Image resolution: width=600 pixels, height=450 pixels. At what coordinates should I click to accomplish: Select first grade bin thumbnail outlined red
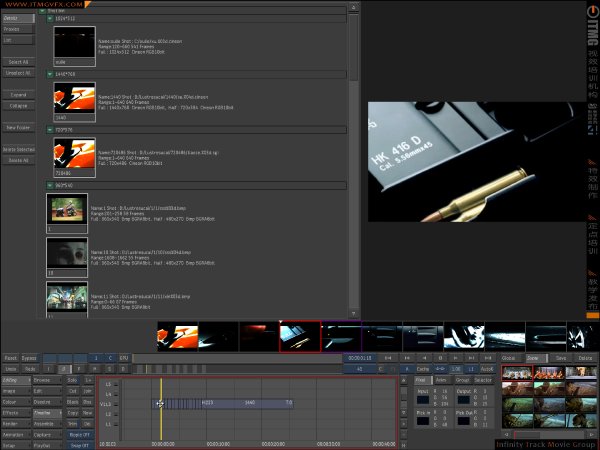click(x=517, y=373)
